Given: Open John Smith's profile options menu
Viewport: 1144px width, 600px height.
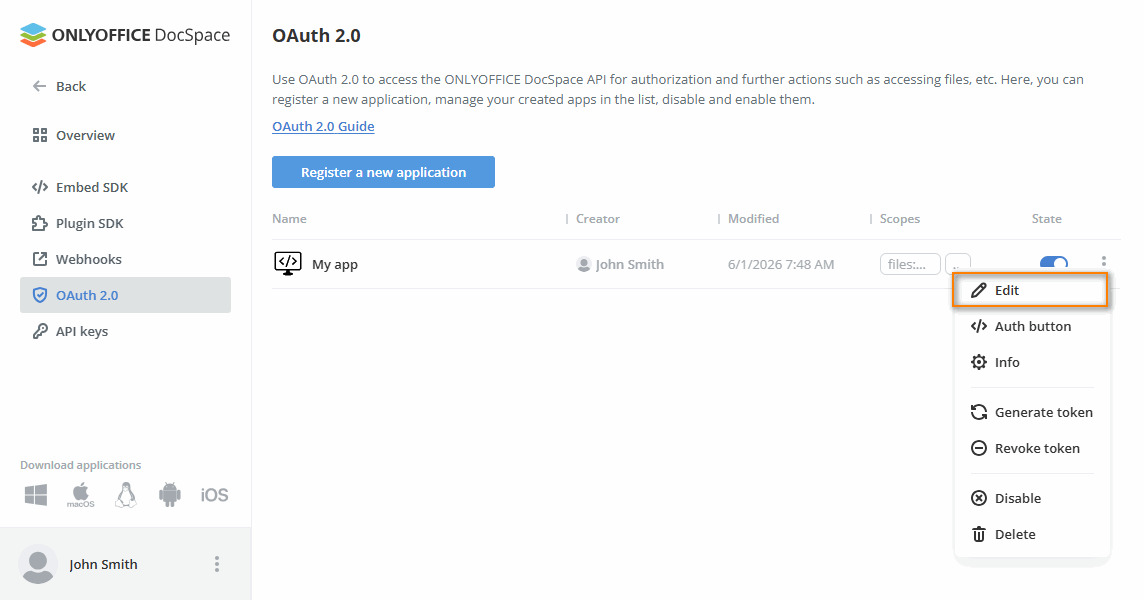Looking at the screenshot, I should (217, 564).
